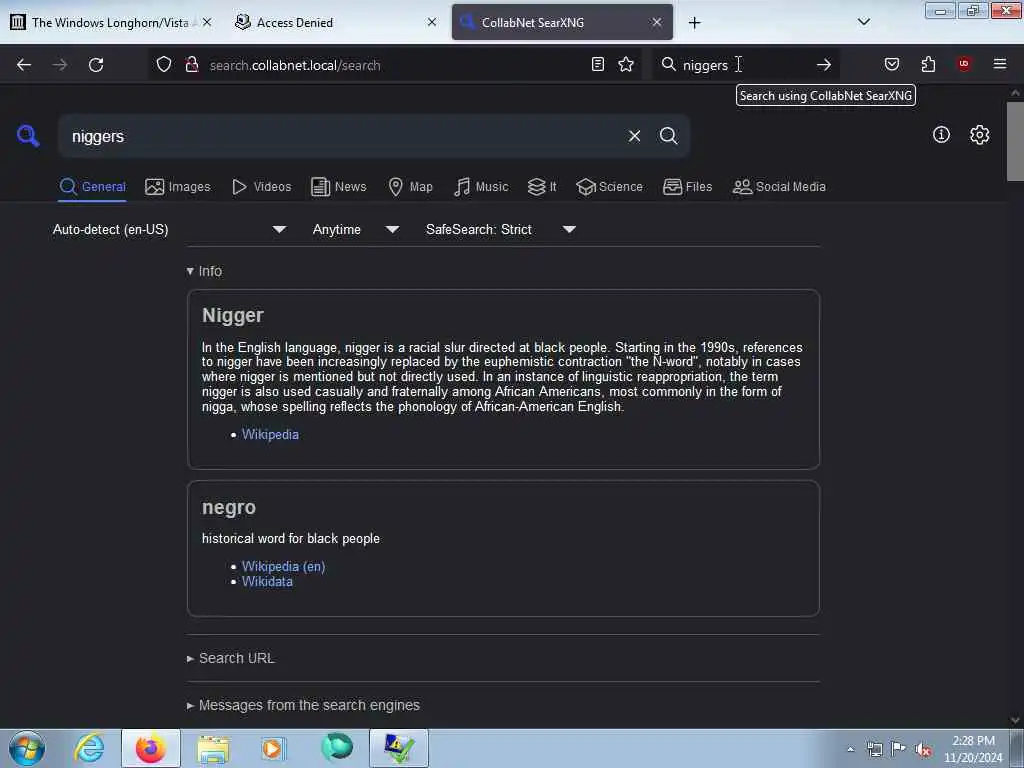Switch to Files category tab

[687, 187]
